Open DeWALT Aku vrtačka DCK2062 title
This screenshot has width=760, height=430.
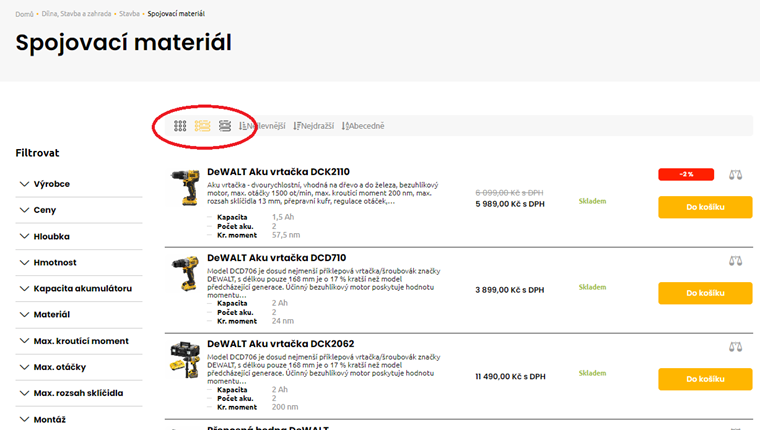[281, 344]
